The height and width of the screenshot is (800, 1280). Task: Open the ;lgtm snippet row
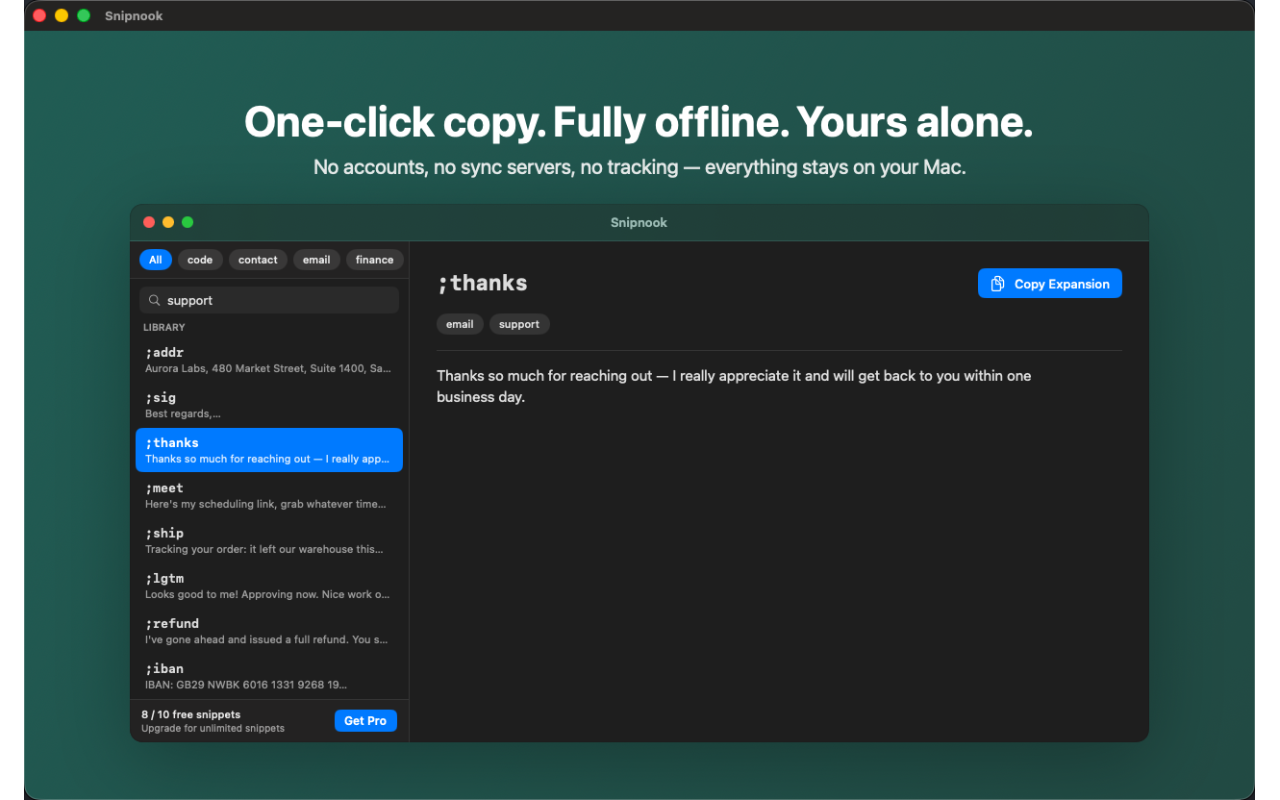269,586
